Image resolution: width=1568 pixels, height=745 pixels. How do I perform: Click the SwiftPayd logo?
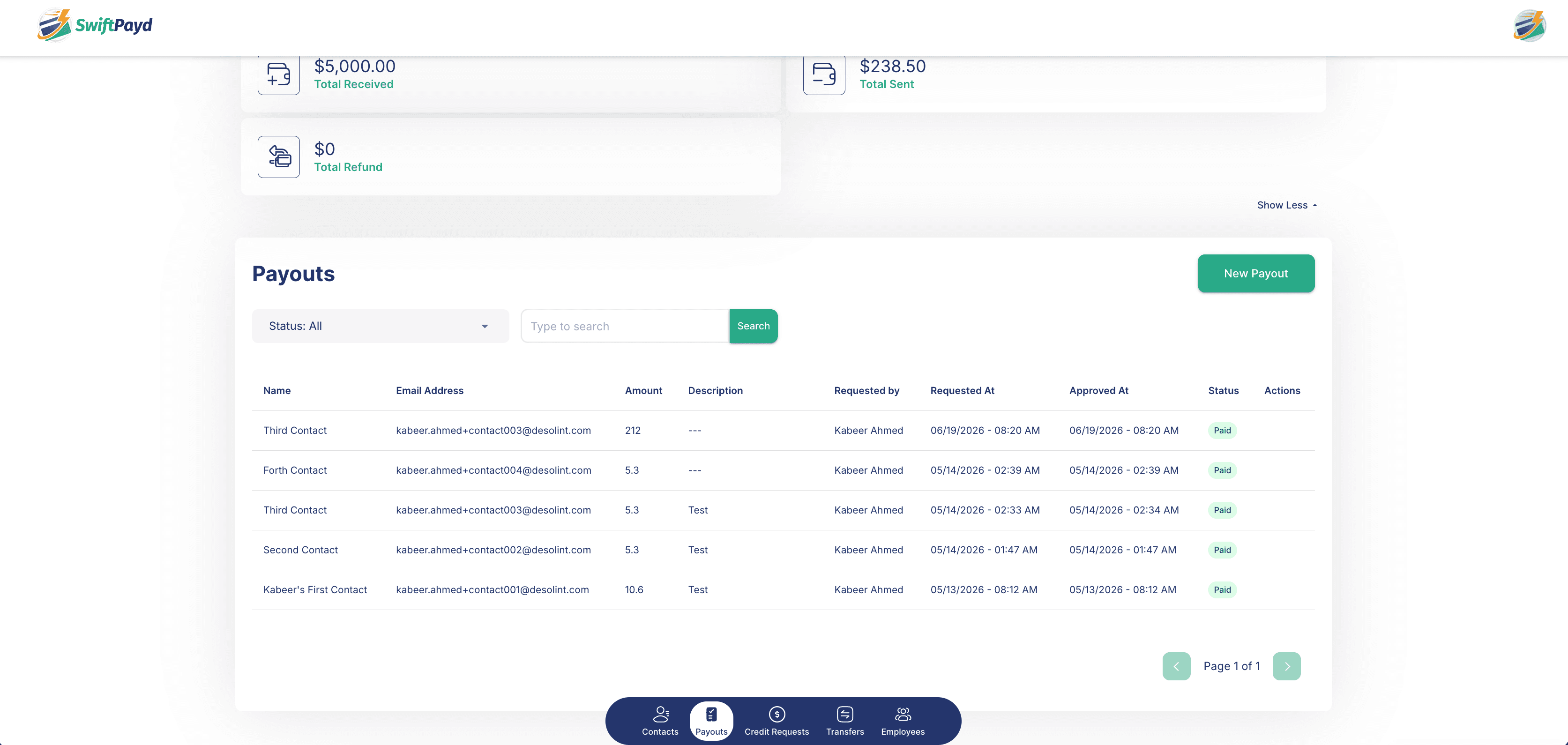click(95, 25)
